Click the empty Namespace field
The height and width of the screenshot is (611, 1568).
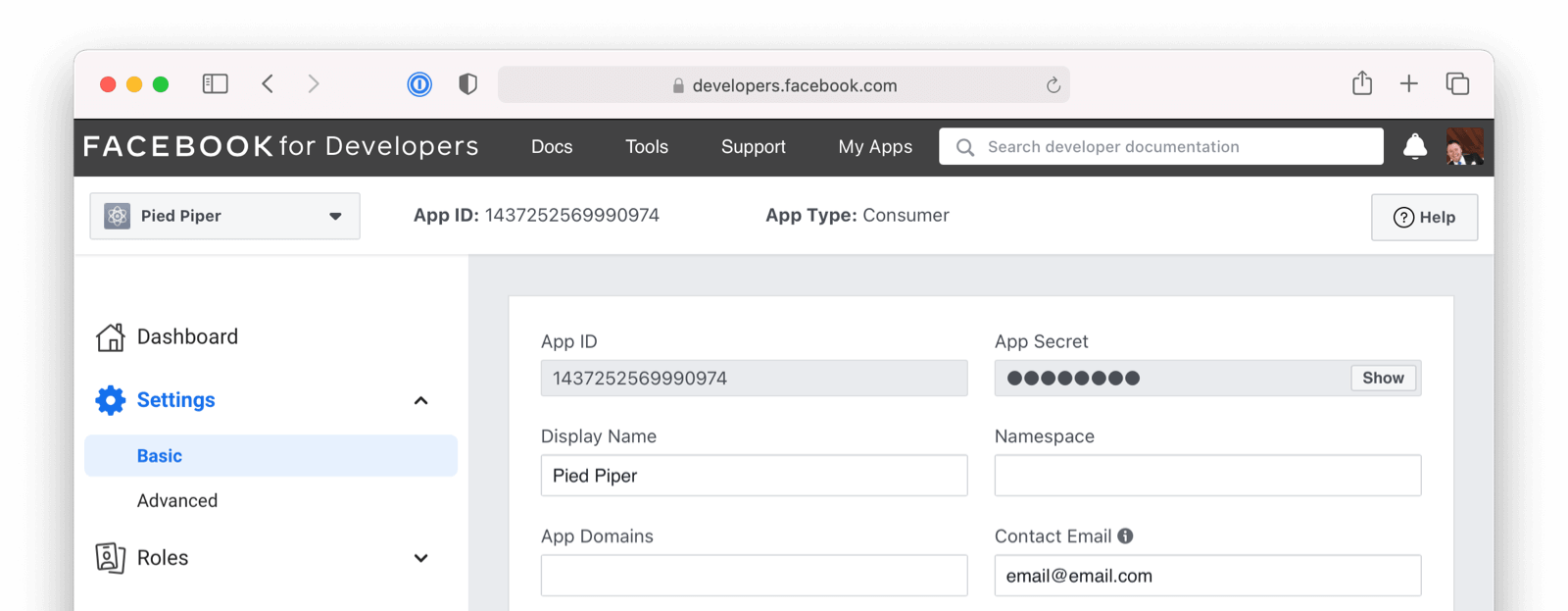(x=1208, y=476)
